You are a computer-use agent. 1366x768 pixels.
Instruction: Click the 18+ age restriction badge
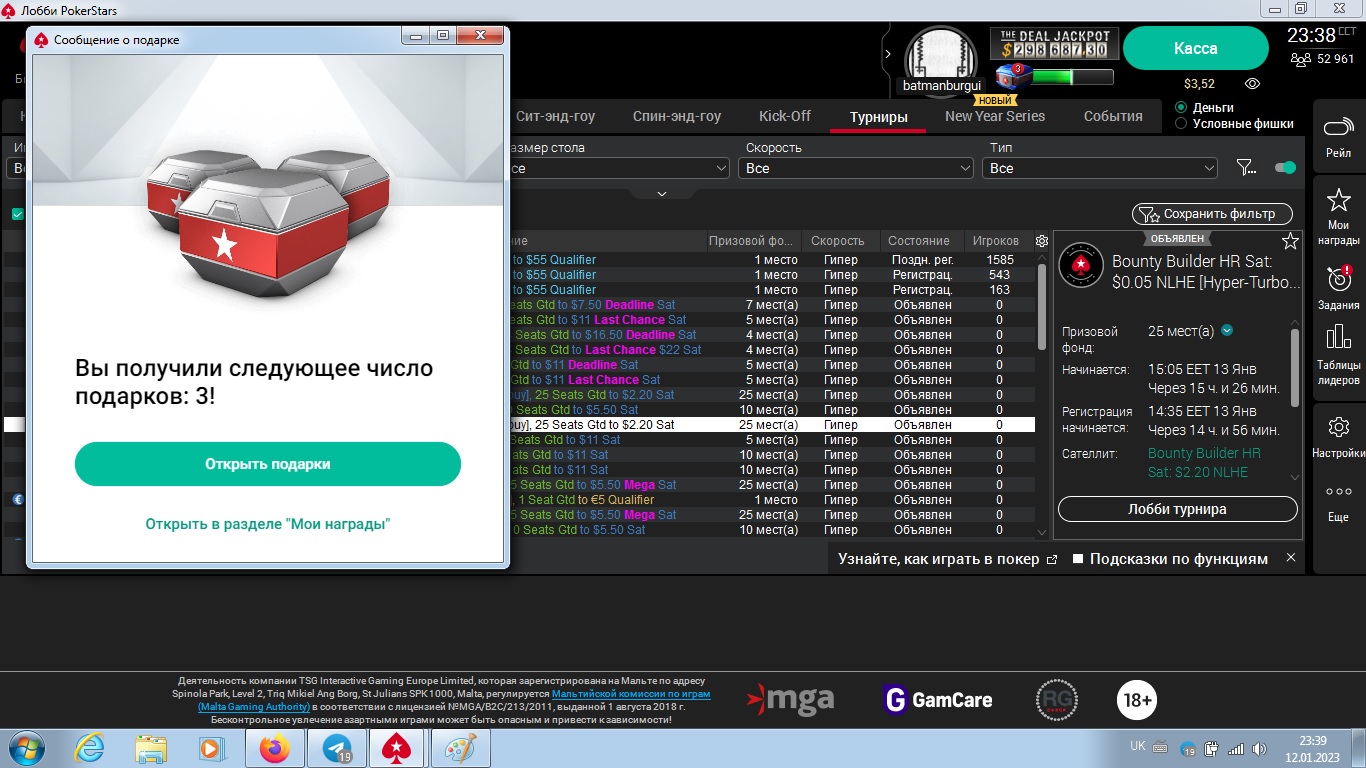point(1137,700)
